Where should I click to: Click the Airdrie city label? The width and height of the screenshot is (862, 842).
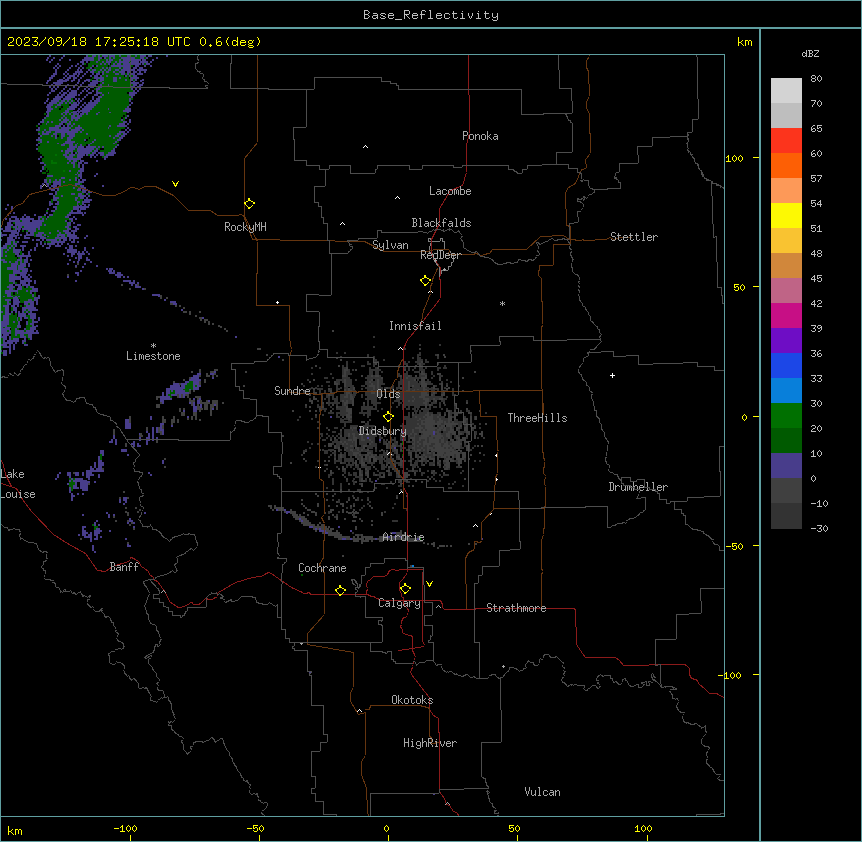click(x=403, y=537)
